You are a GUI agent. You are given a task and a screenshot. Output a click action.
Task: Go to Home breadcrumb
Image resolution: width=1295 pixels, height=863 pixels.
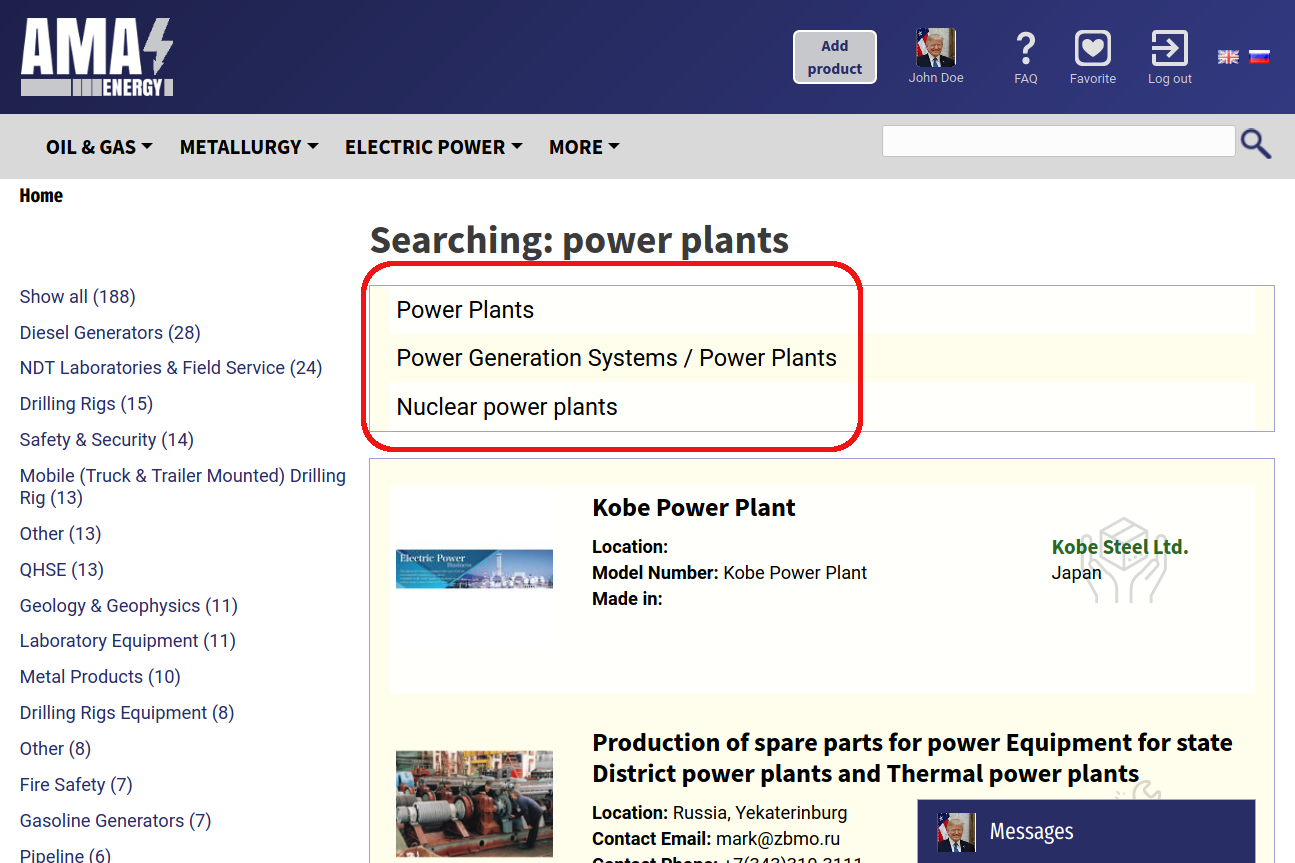tap(41, 195)
